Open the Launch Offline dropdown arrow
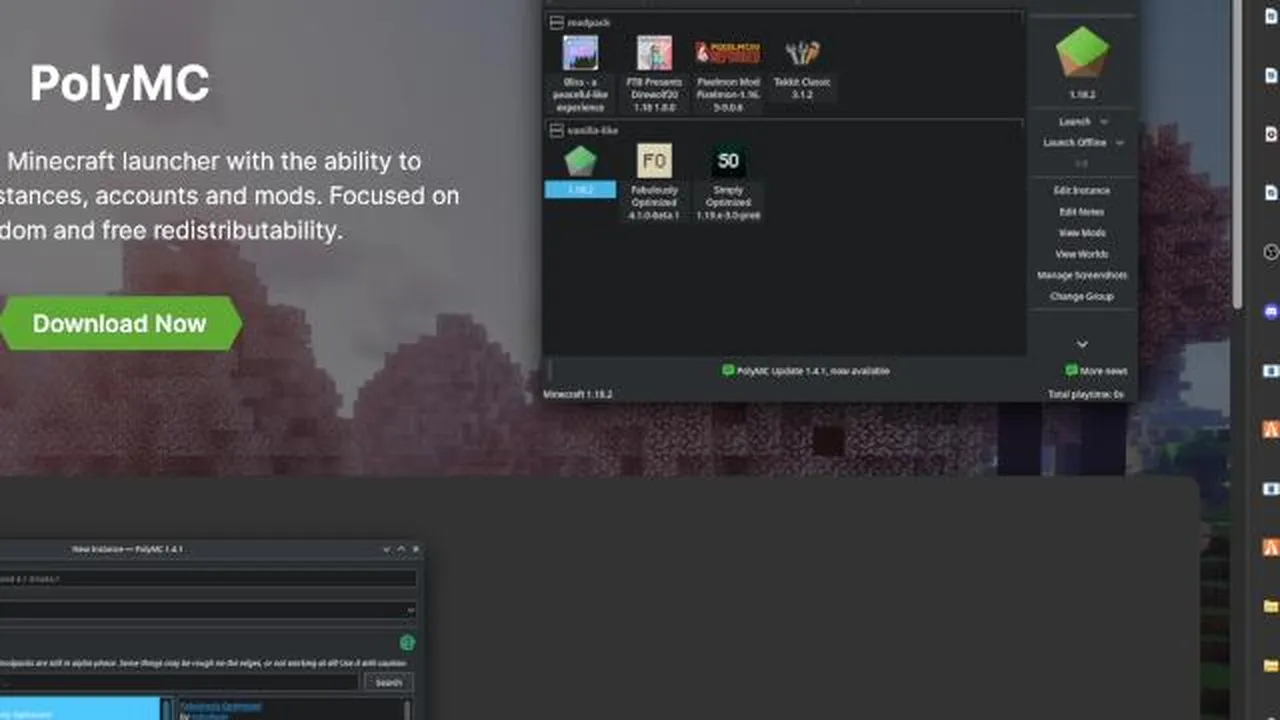 tap(1119, 143)
